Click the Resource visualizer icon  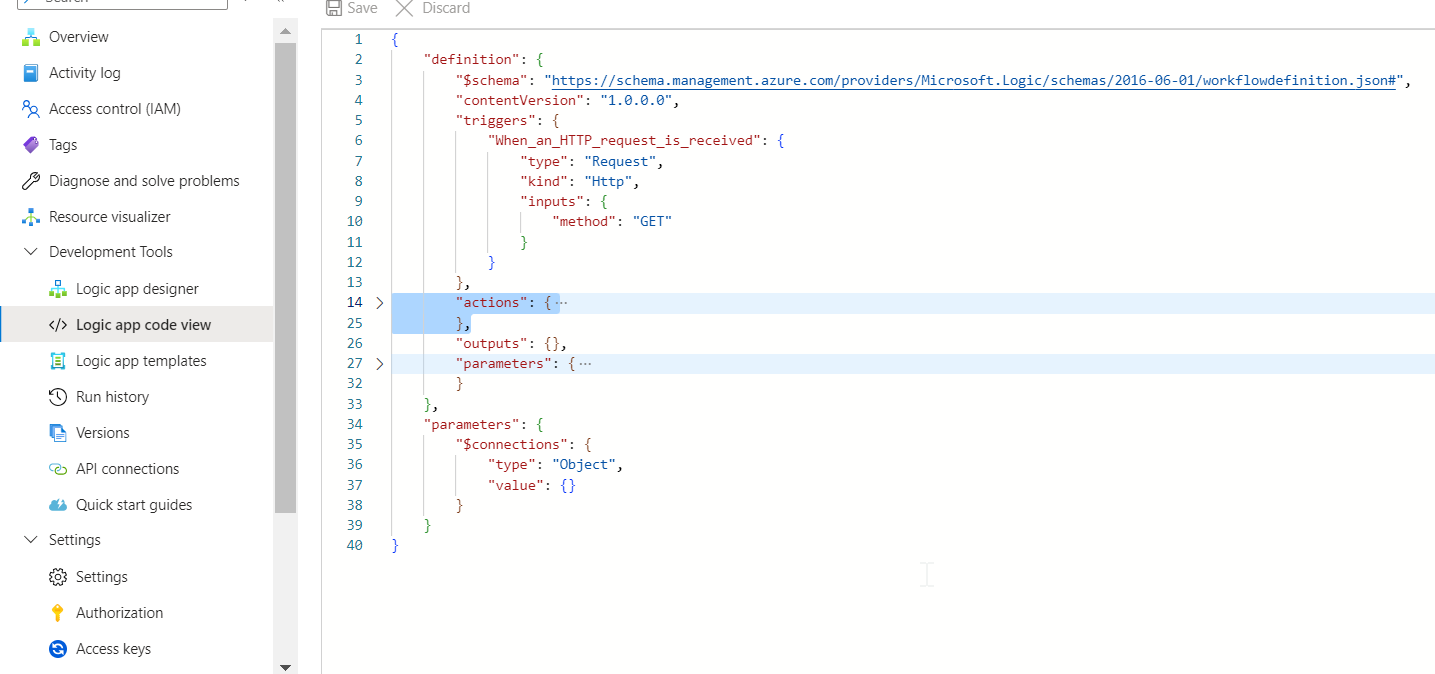[x=30, y=217]
